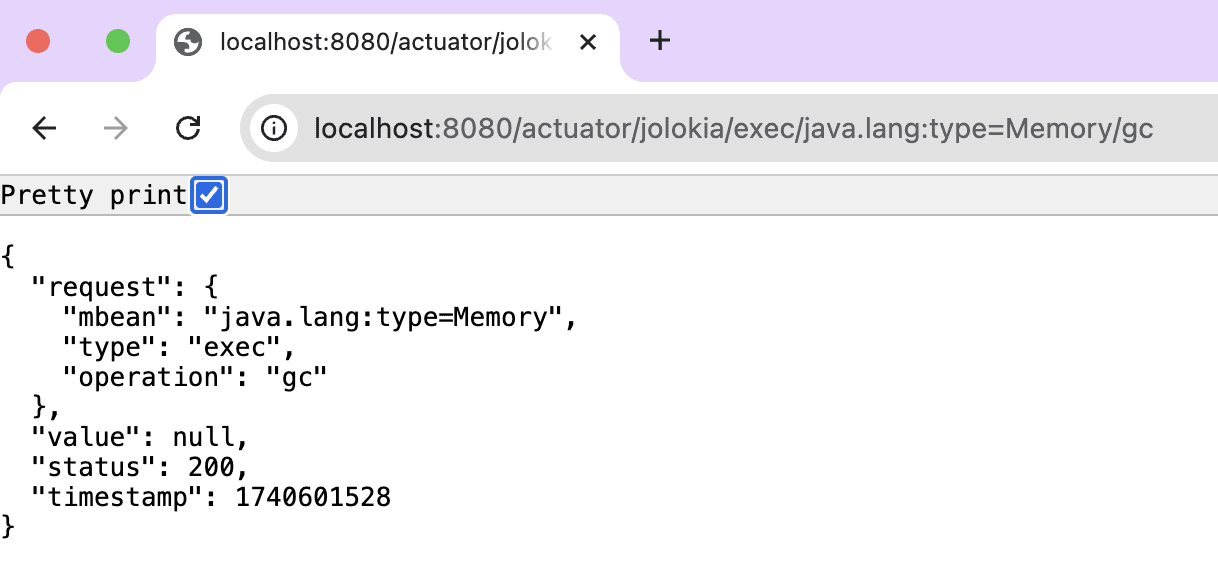Click the timestamp number 1740601528
Viewport: 1218px width, 570px height.
tap(312, 497)
